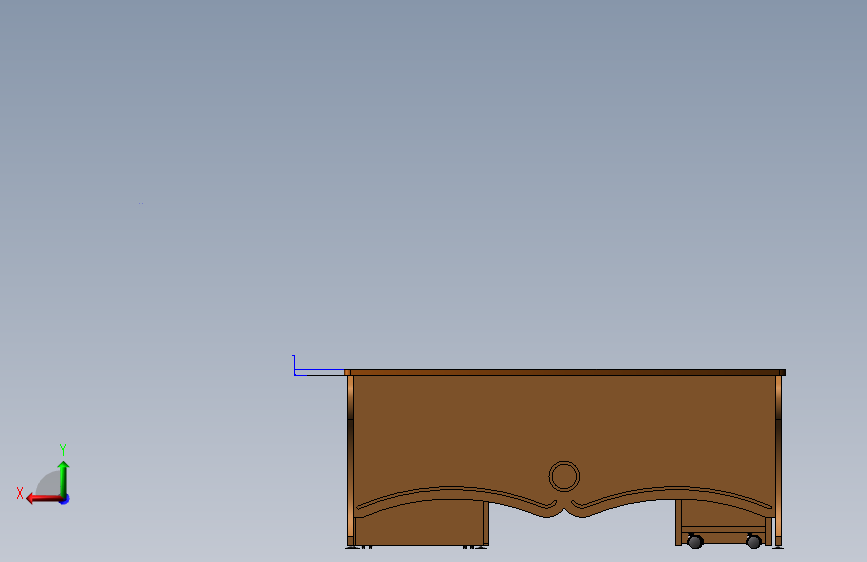This screenshot has height=562, width=867.
Task: Select the rolling cabinet body above the casters
Action: (x=724, y=521)
